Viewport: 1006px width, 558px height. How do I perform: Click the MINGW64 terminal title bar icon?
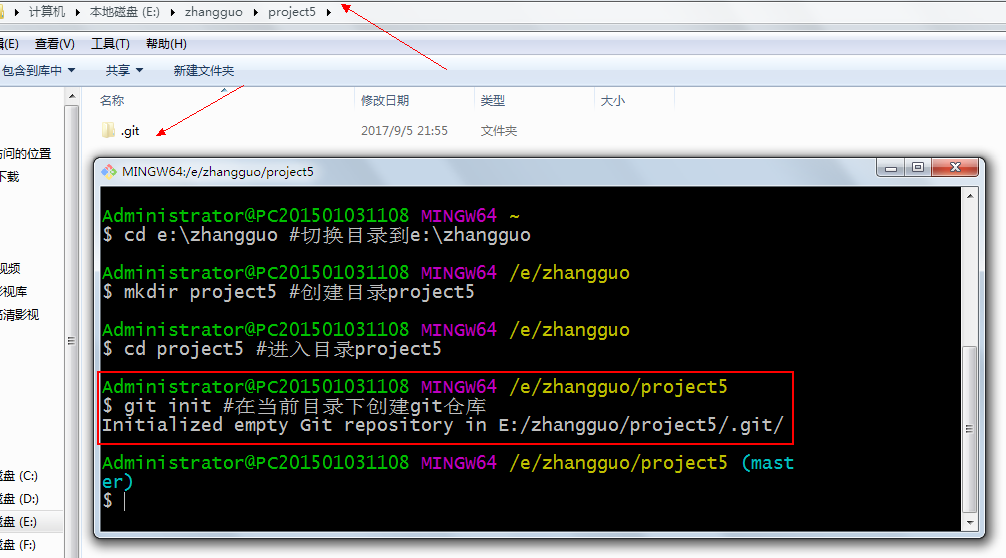pos(110,171)
